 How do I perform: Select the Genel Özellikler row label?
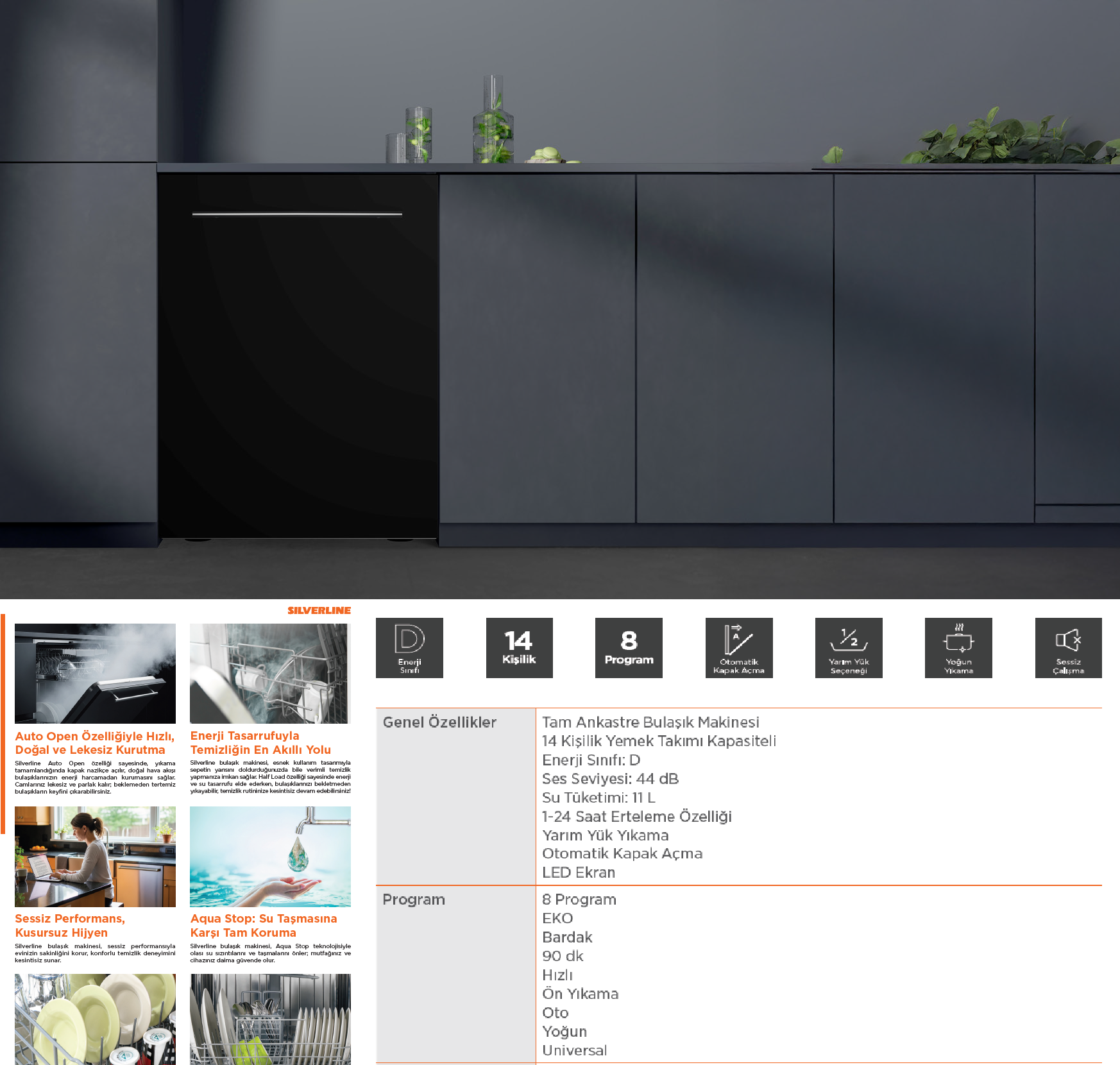(439, 722)
